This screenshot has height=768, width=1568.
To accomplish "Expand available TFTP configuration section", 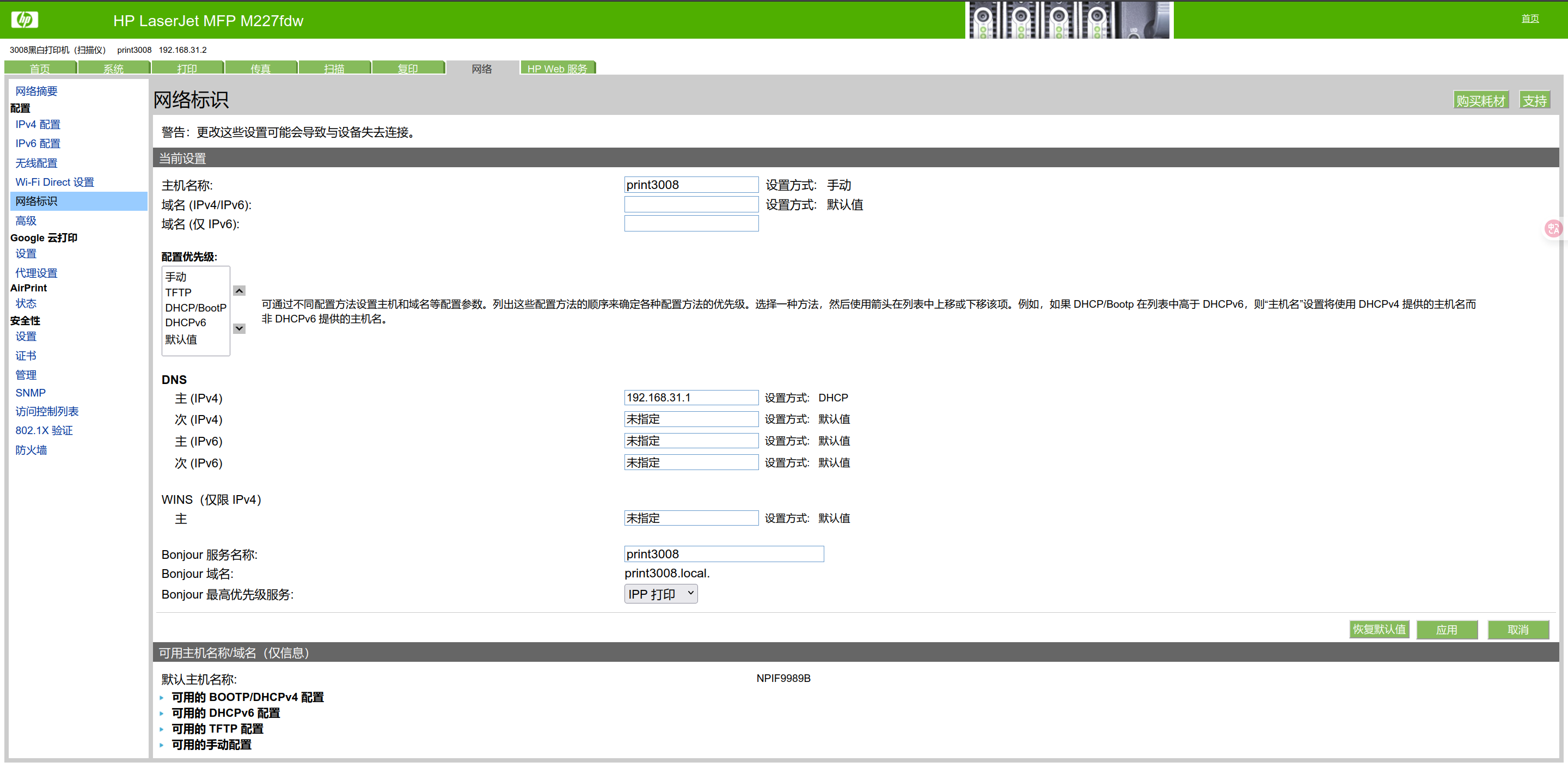I will click(217, 728).
